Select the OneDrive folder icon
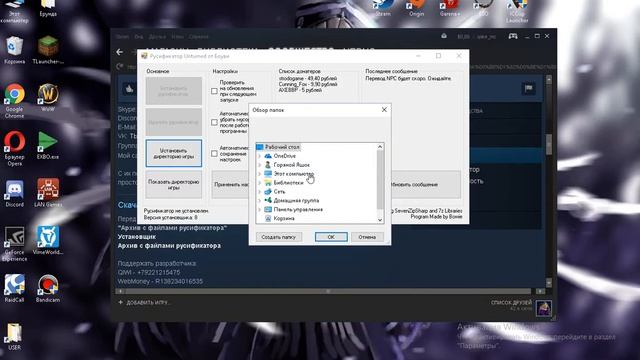This screenshot has width=640, height=360. 268,156
